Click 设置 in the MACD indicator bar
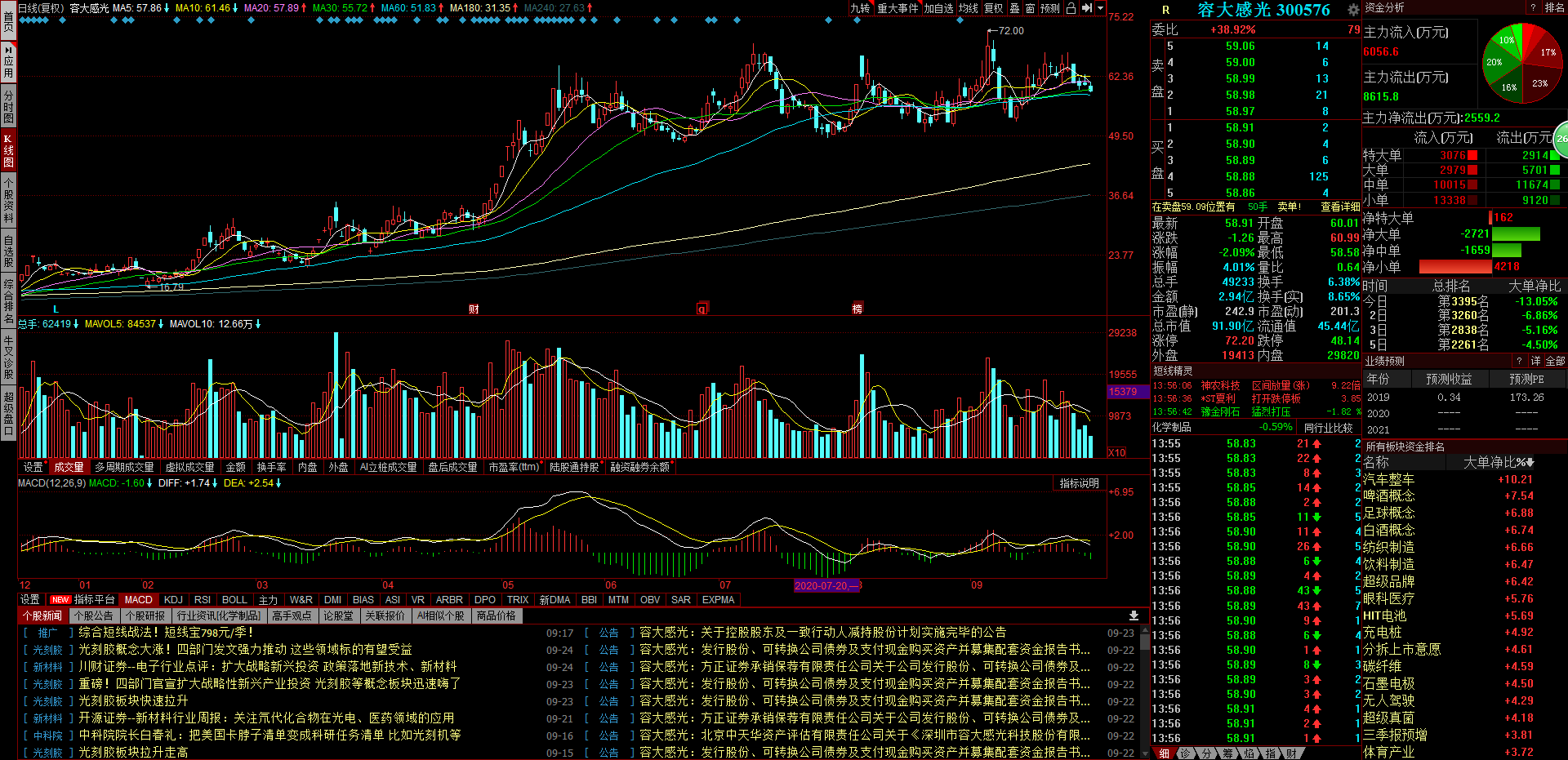Viewport: 1568px width, 760px height. [30, 600]
